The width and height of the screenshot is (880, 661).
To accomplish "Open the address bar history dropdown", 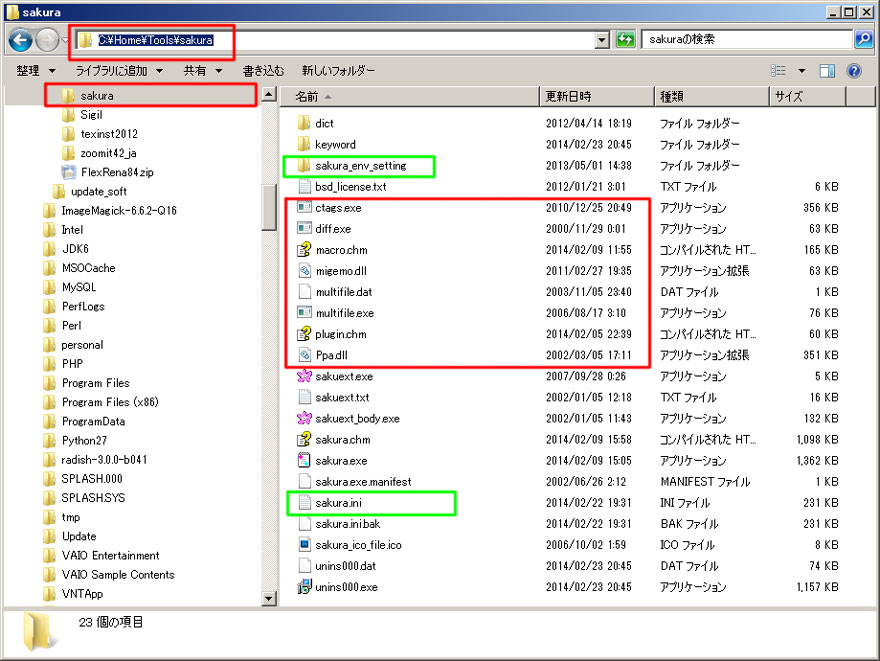I will click(602, 40).
